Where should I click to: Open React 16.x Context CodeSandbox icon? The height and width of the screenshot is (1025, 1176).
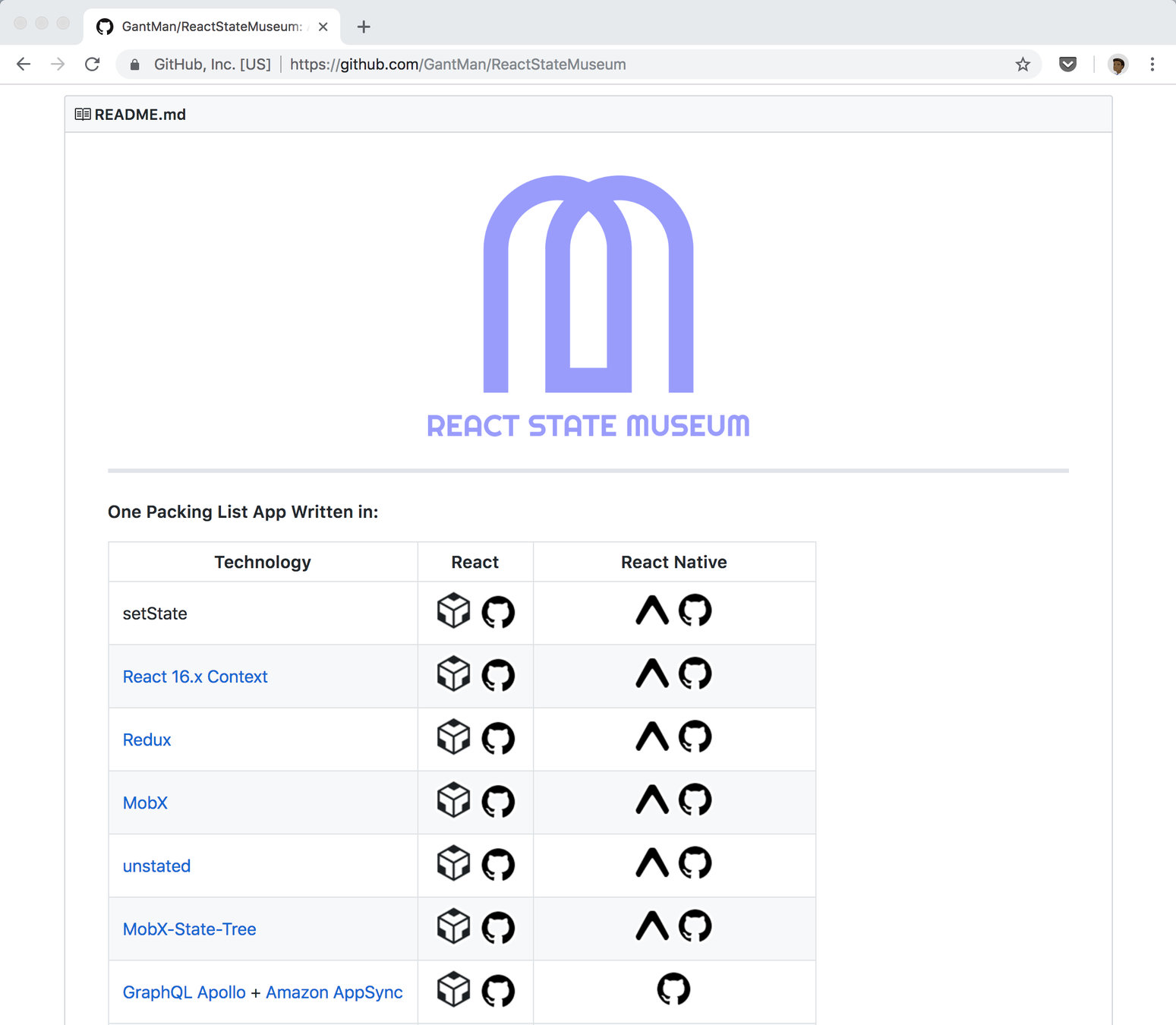click(x=454, y=673)
